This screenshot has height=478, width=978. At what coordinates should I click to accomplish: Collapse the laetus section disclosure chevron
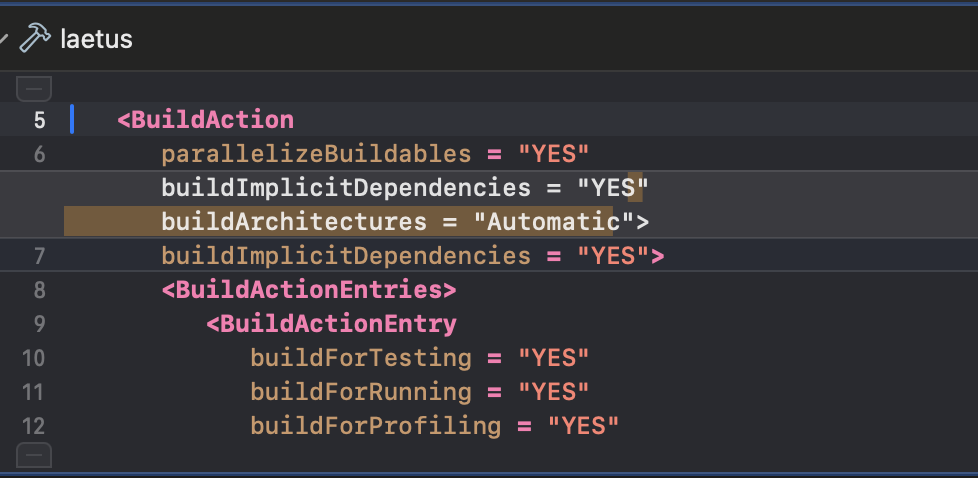[4, 39]
